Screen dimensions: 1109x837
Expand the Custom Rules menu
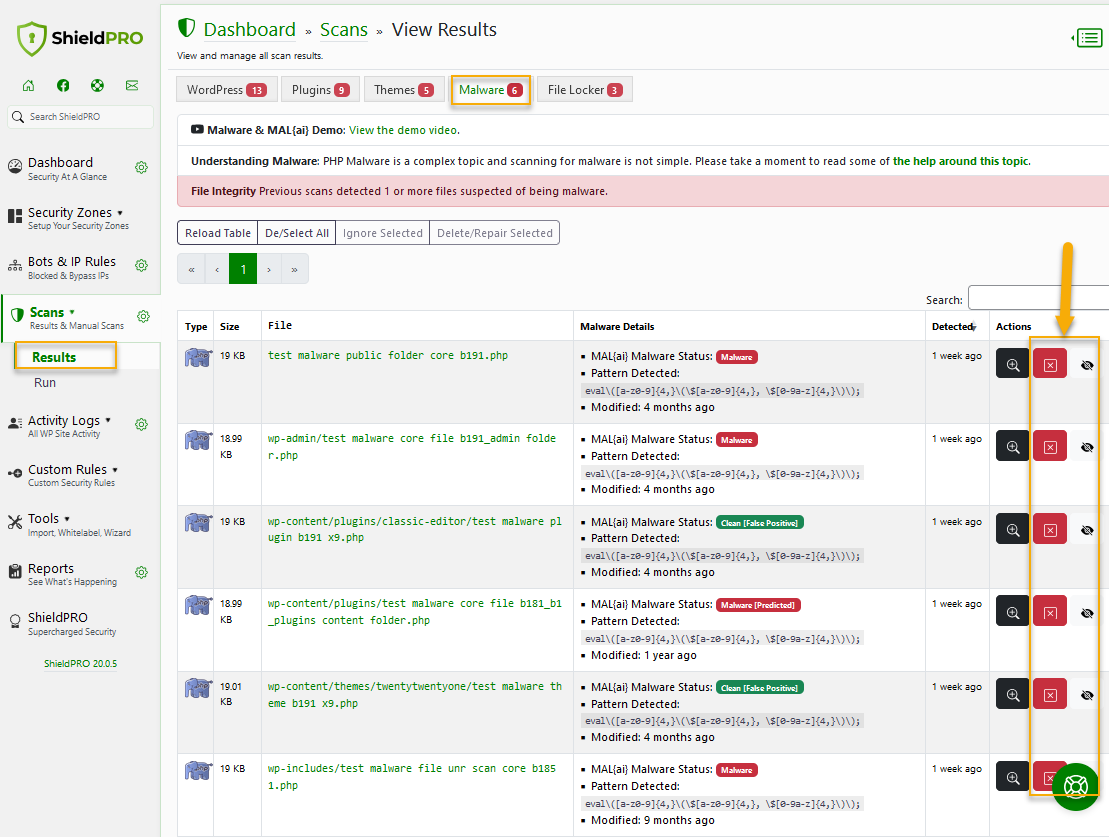coord(72,475)
